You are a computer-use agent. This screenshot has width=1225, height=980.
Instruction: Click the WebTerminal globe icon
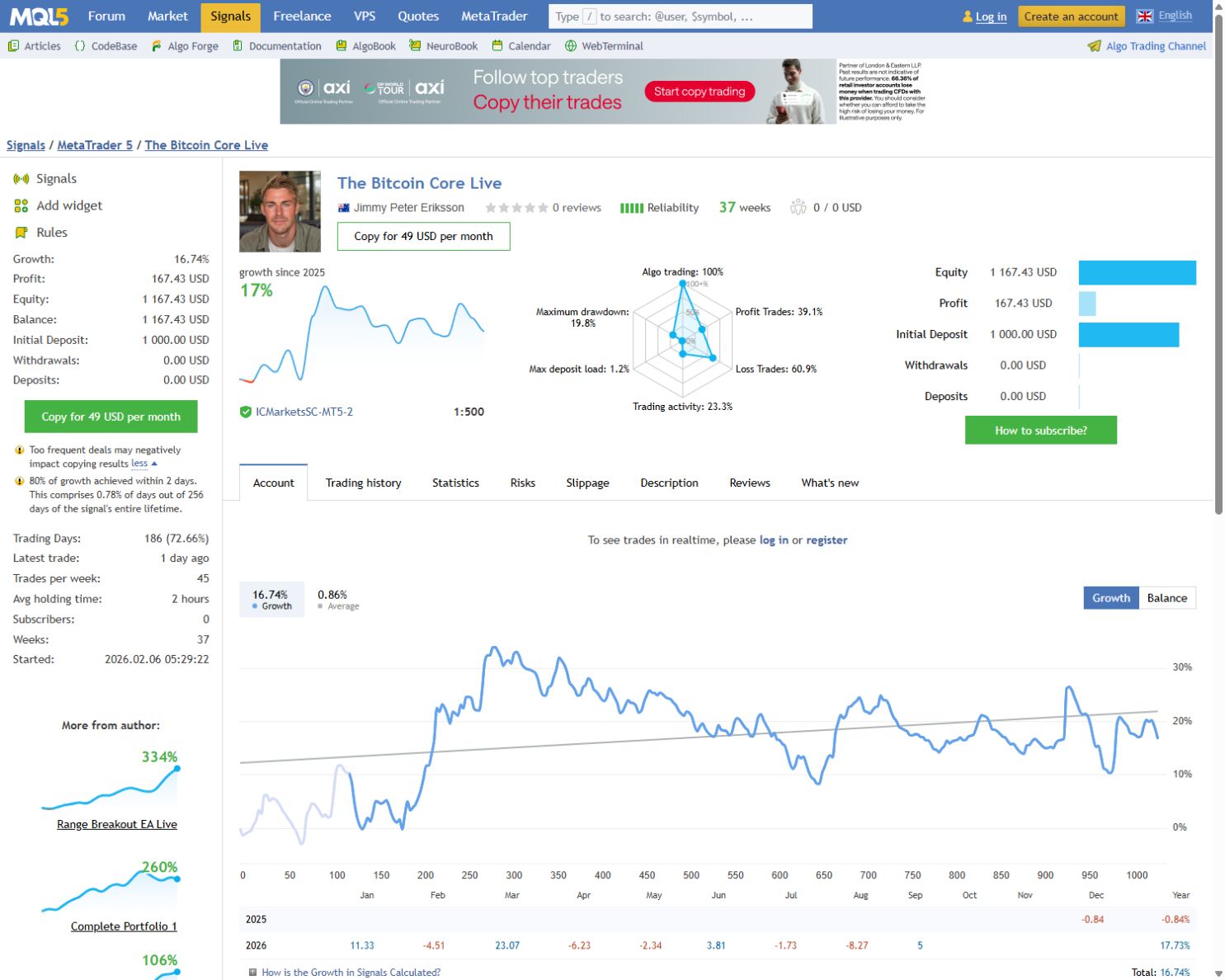[x=571, y=46]
